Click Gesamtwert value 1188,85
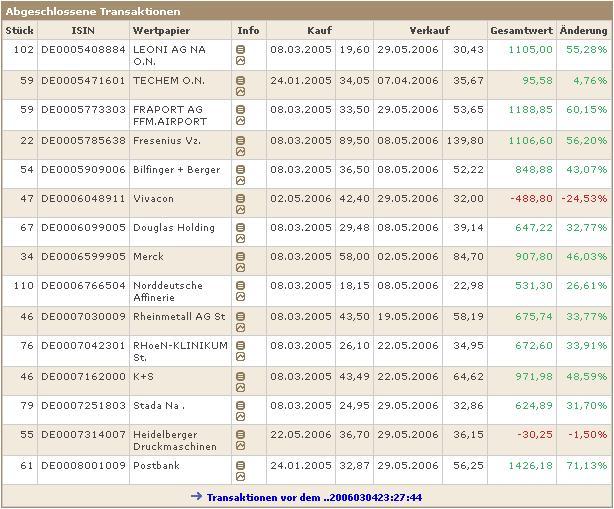The image size is (614, 509). tap(530, 110)
